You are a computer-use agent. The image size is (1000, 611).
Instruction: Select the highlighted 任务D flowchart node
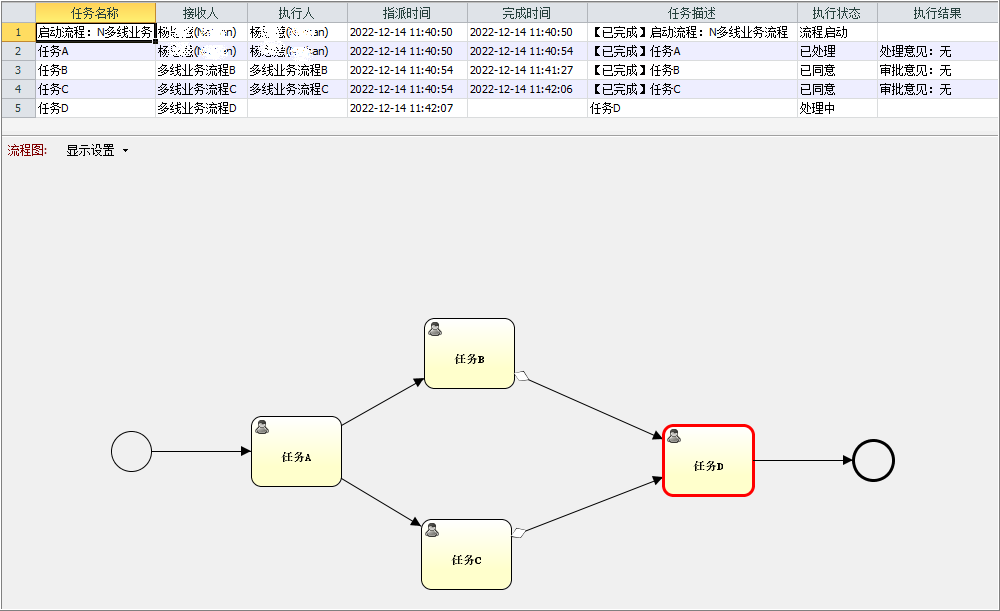[709, 460]
